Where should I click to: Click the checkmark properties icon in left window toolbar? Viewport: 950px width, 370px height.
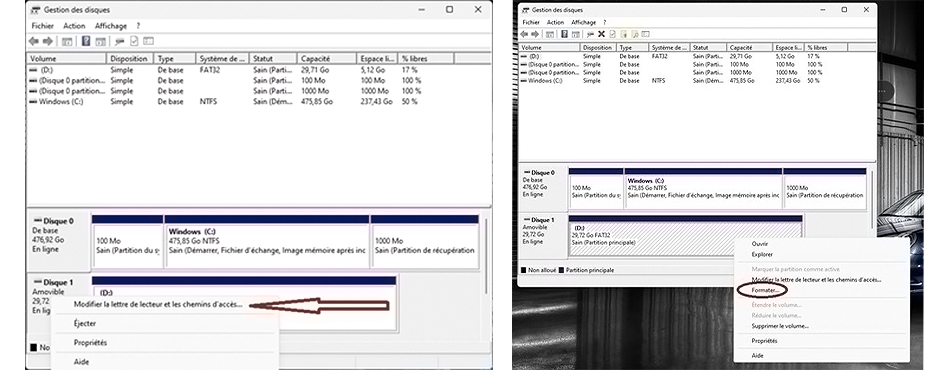coord(134,41)
